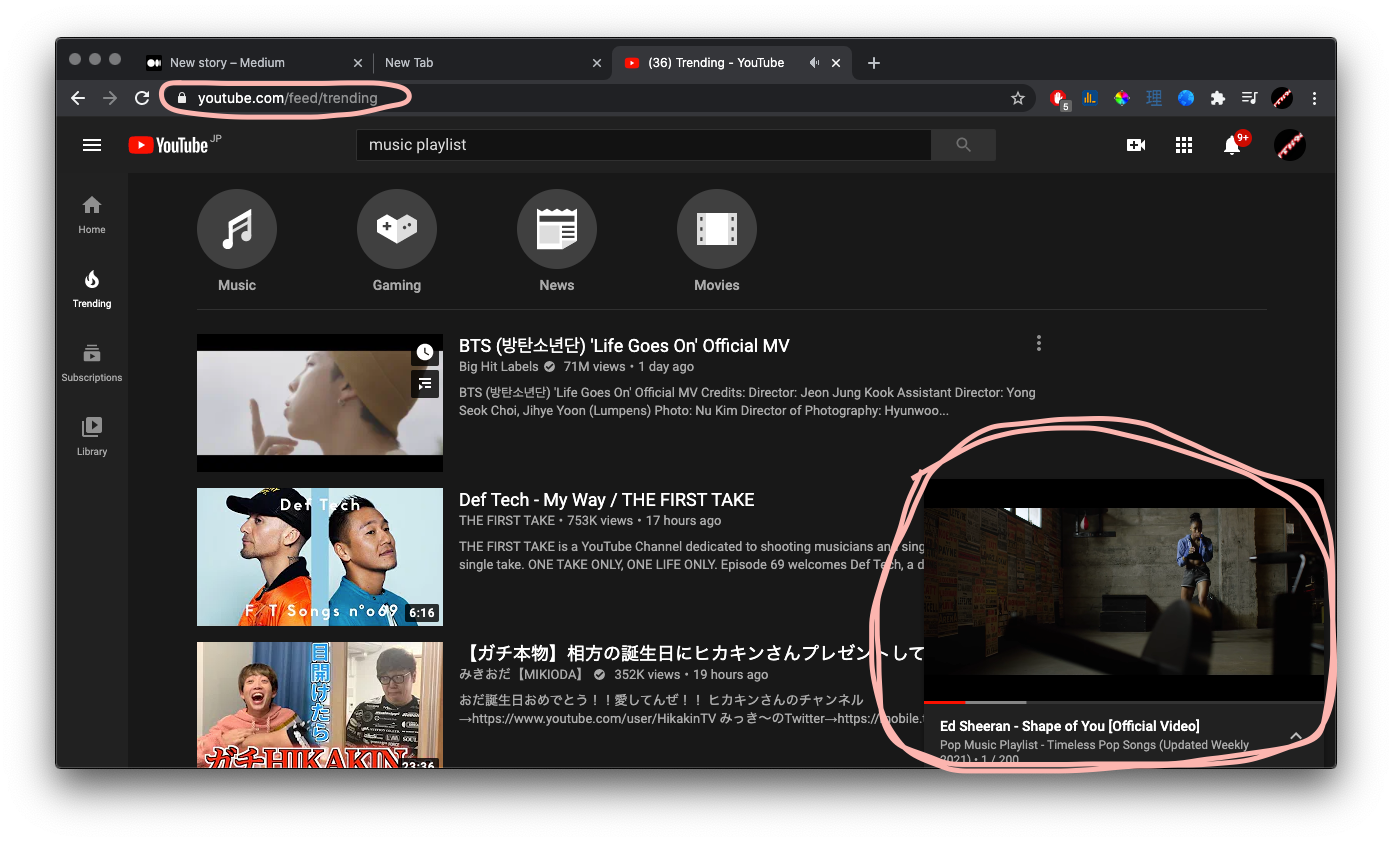The width and height of the screenshot is (1392, 842).
Task: Add BTS video to Watch Later
Action: [425, 352]
